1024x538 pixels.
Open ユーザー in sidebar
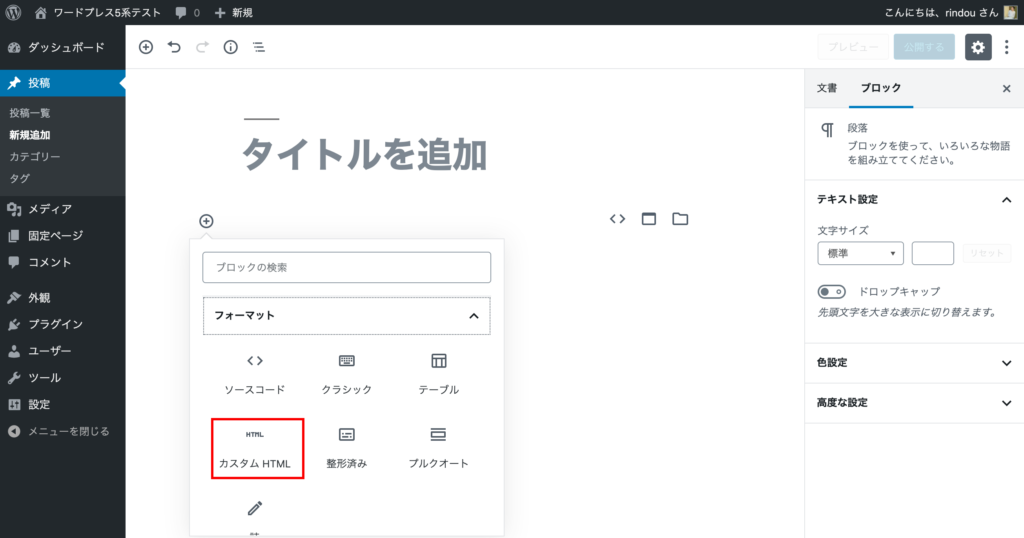[x=63, y=351]
